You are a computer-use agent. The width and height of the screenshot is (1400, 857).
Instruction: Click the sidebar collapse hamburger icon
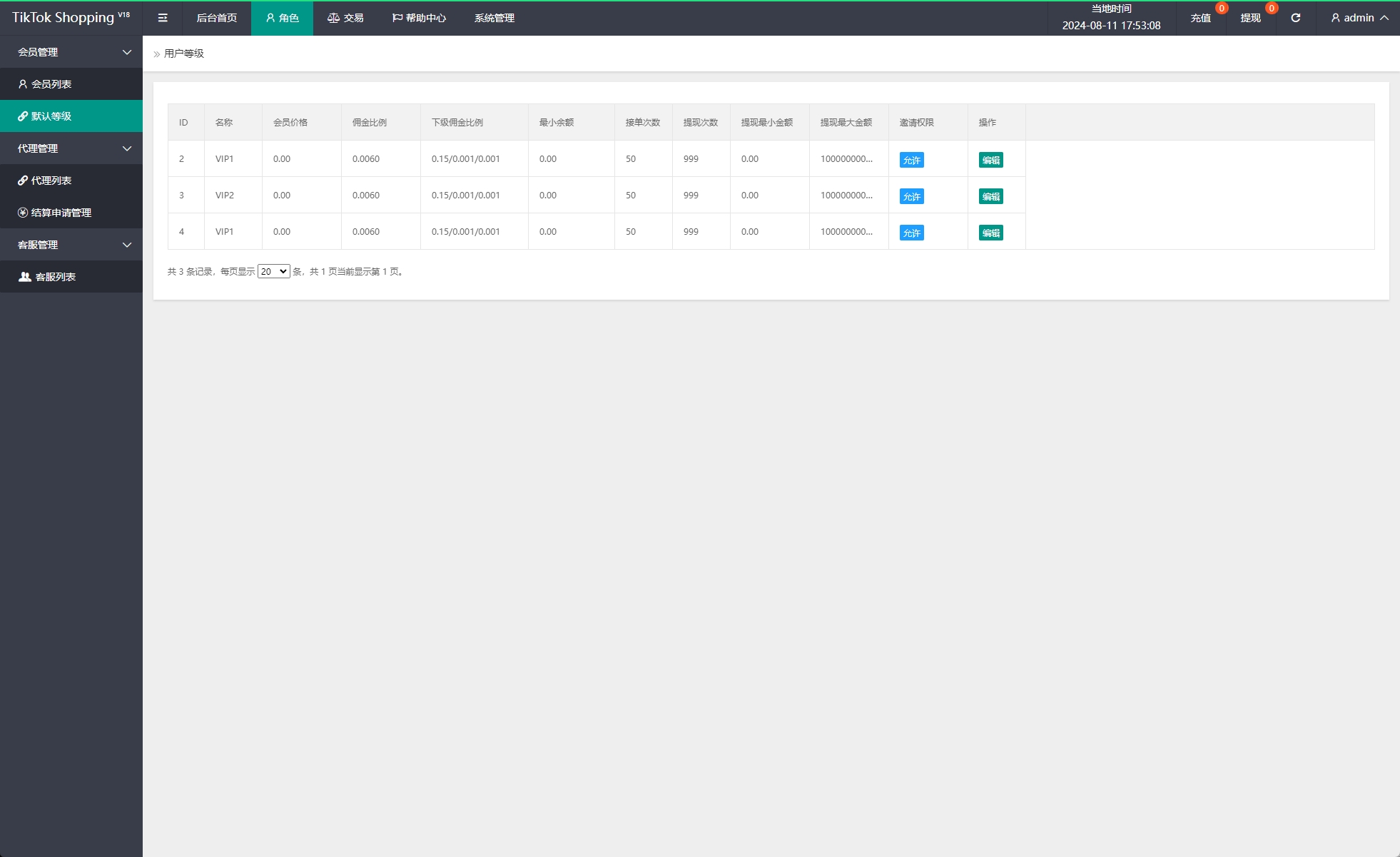(163, 18)
